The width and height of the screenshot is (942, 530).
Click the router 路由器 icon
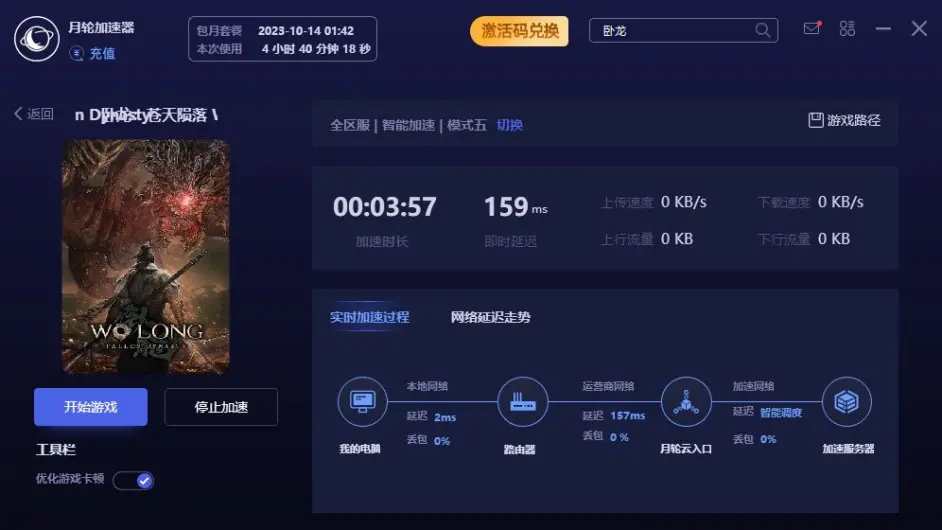click(518, 402)
